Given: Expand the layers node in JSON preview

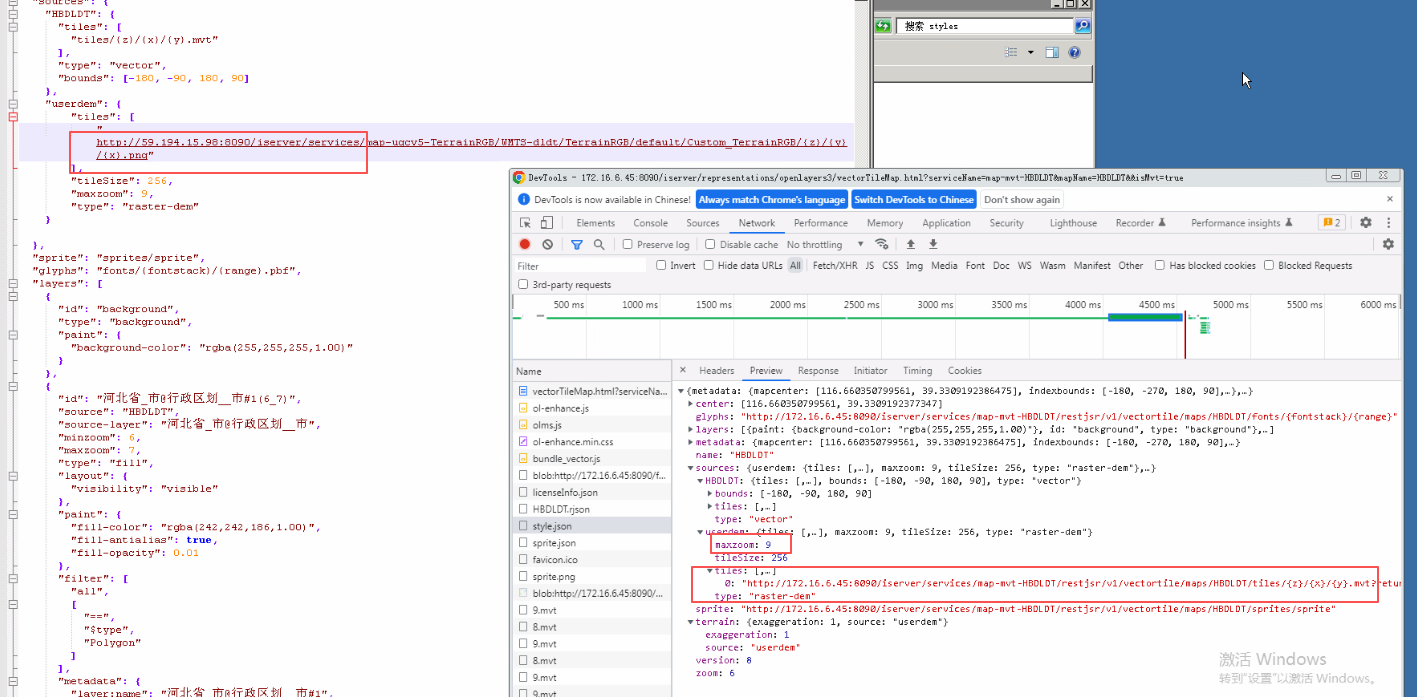Looking at the screenshot, I should (691, 429).
